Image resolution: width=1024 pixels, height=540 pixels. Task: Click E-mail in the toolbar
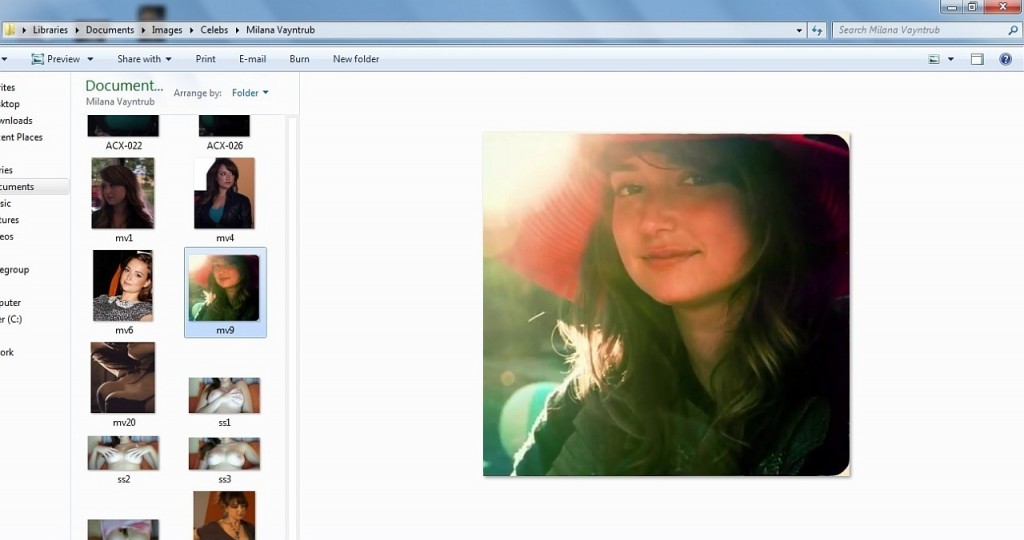point(252,59)
